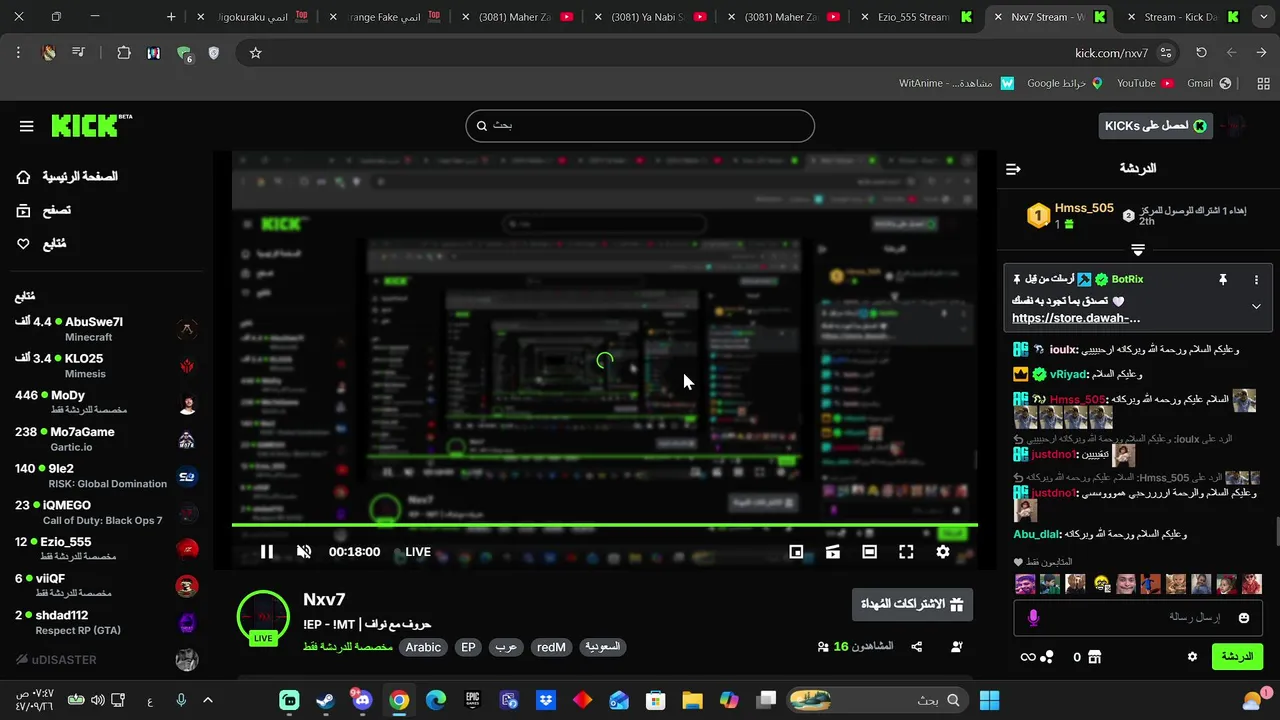Select the redM tag chip
Screen dimensions: 1280x720
pyautogui.click(x=551, y=647)
